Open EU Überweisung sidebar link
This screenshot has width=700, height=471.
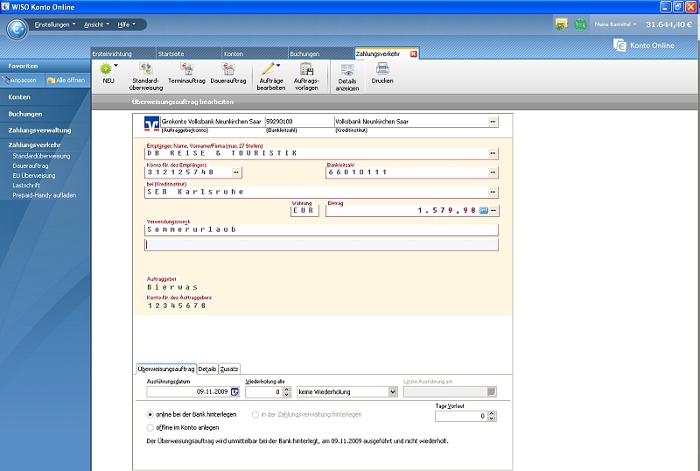tap(34, 175)
